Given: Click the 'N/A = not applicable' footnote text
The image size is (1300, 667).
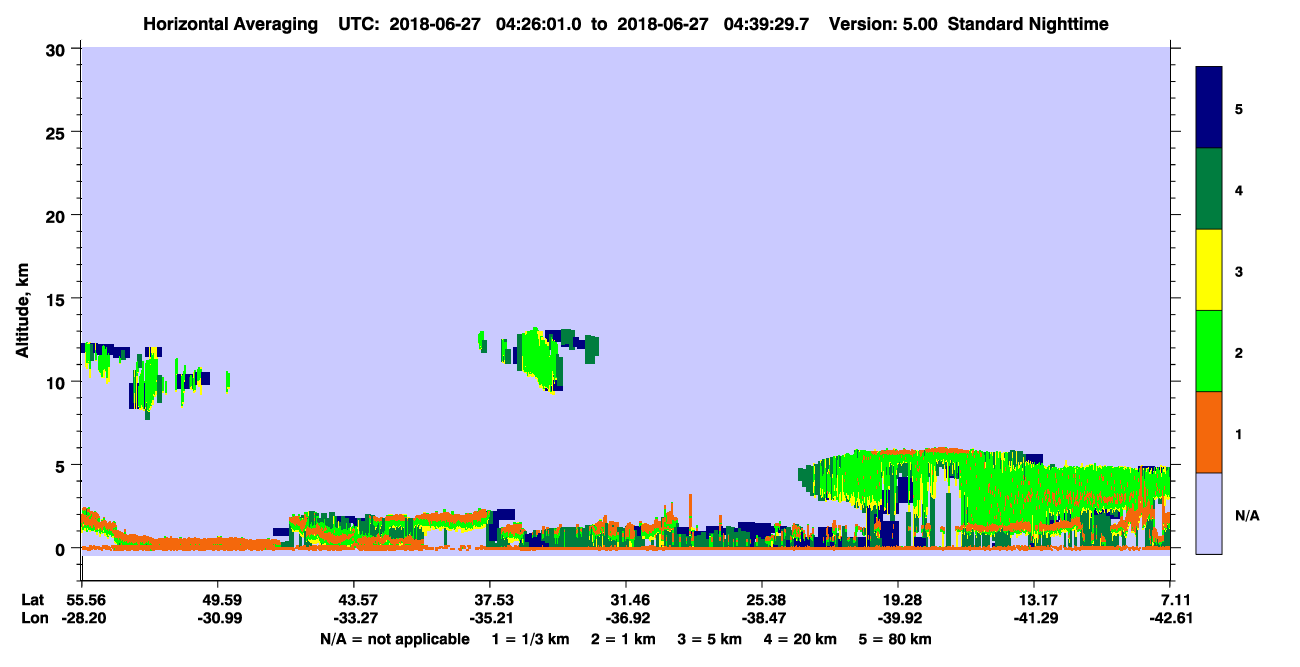Looking at the screenshot, I should [394, 639].
